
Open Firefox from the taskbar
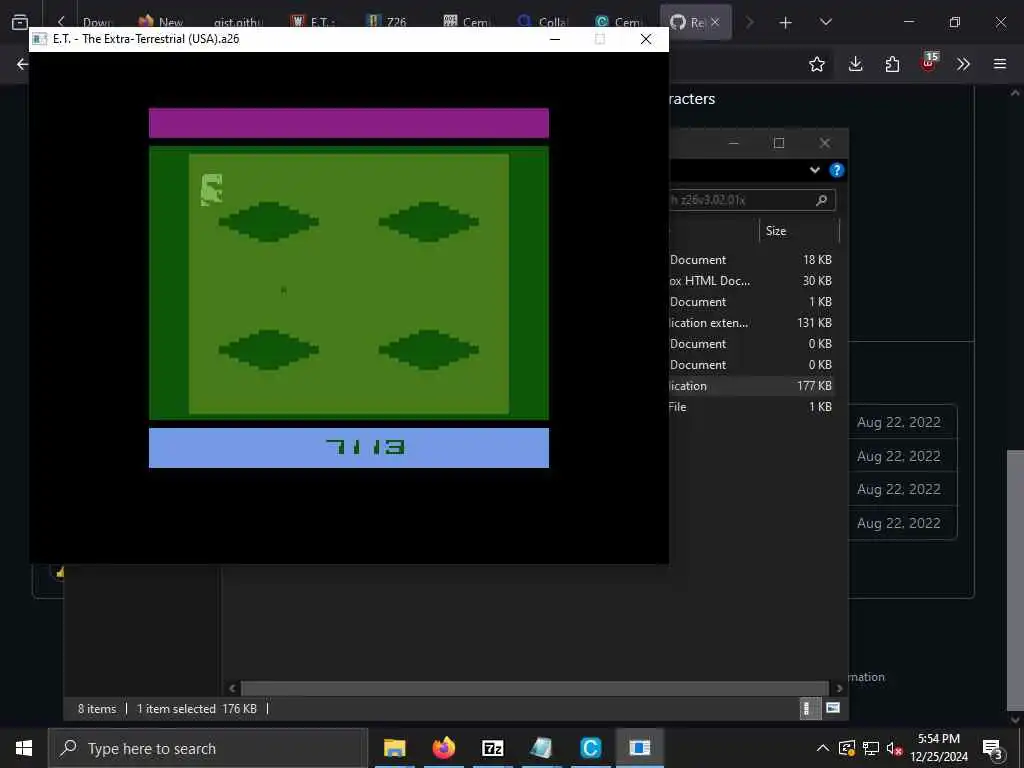point(443,748)
